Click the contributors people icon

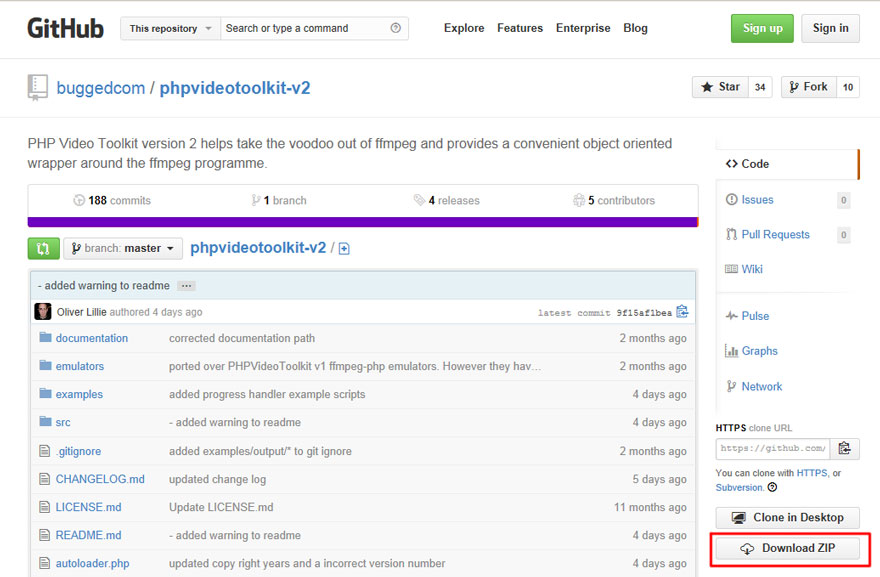[579, 200]
